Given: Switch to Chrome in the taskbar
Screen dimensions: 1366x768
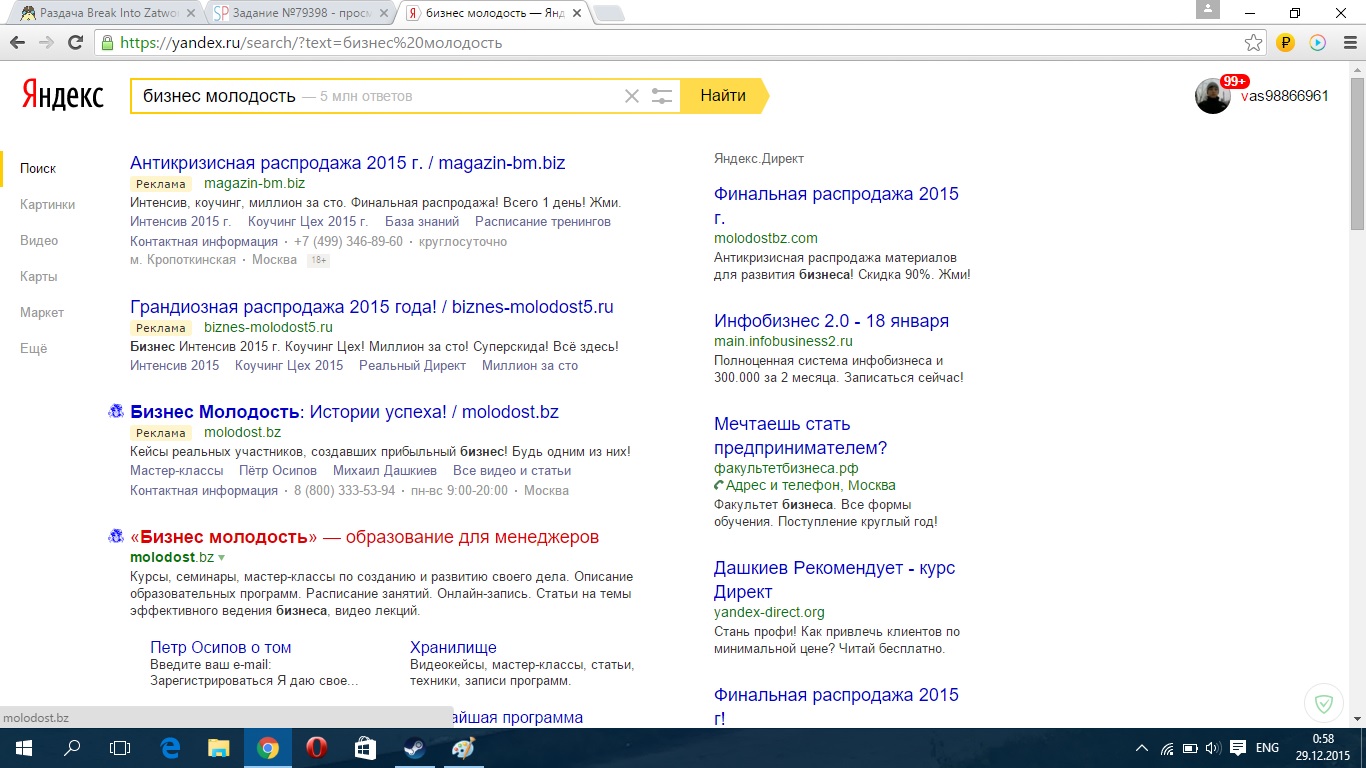Looking at the screenshot, I should [x=267, y=748].
